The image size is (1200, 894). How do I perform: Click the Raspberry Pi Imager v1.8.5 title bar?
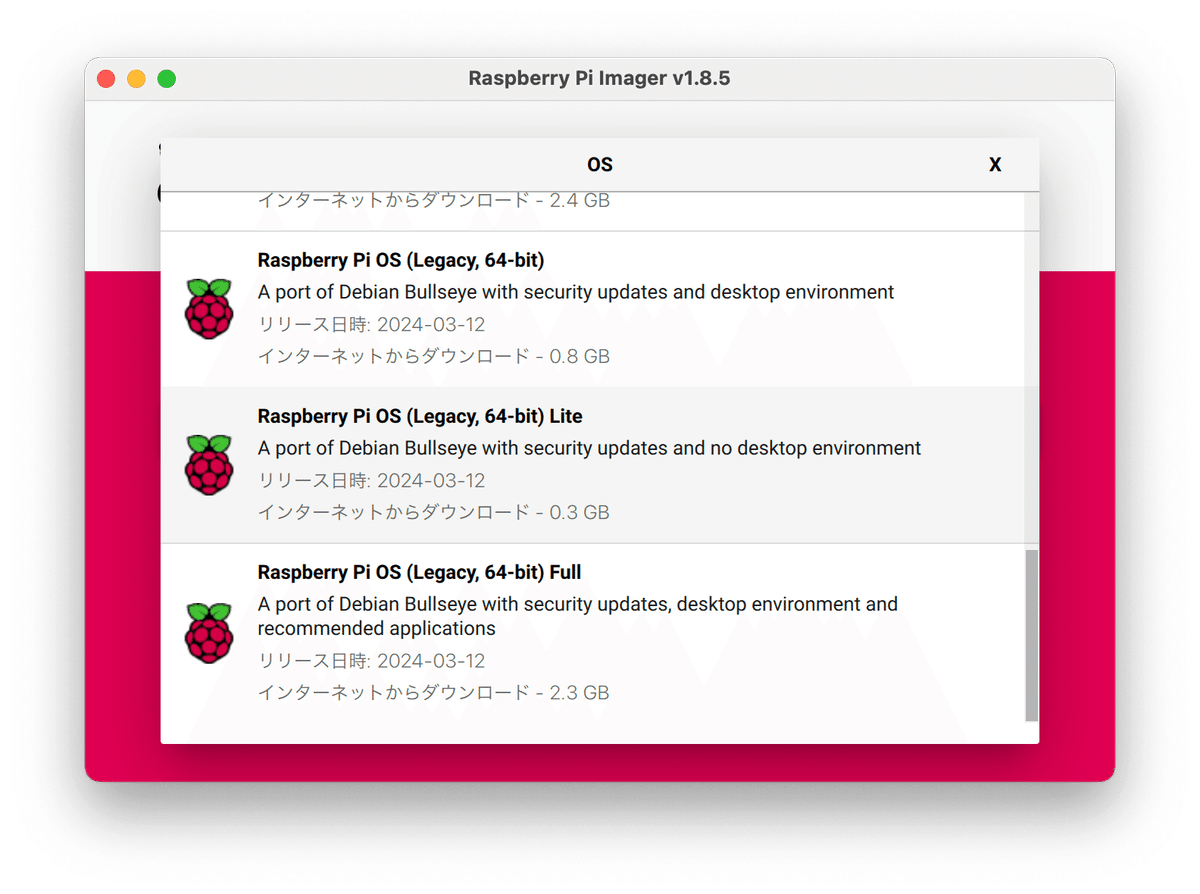pyautogui.click(x=600, y=78)
